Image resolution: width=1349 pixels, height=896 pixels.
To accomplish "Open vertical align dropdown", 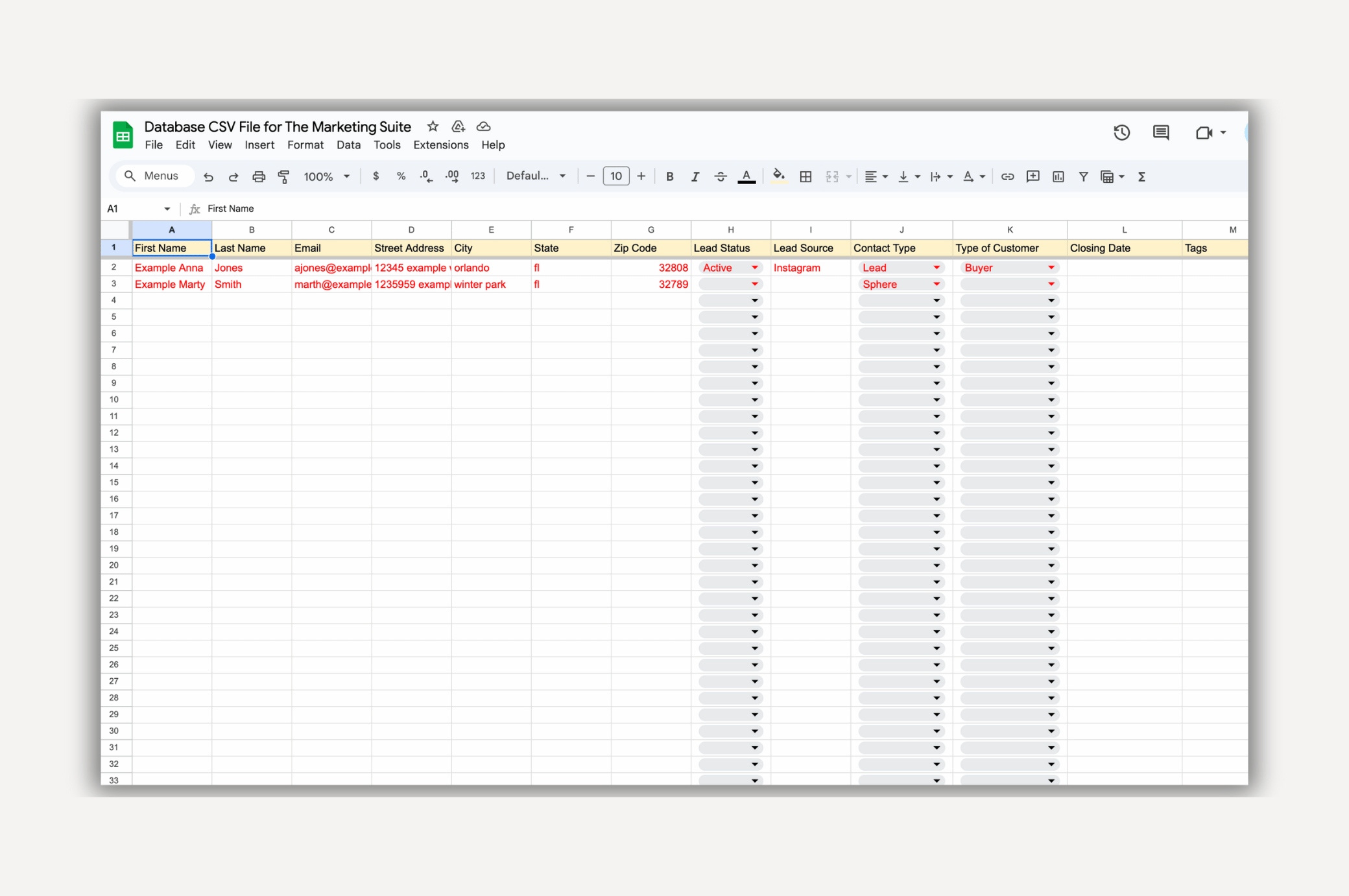I will point(909,176).
